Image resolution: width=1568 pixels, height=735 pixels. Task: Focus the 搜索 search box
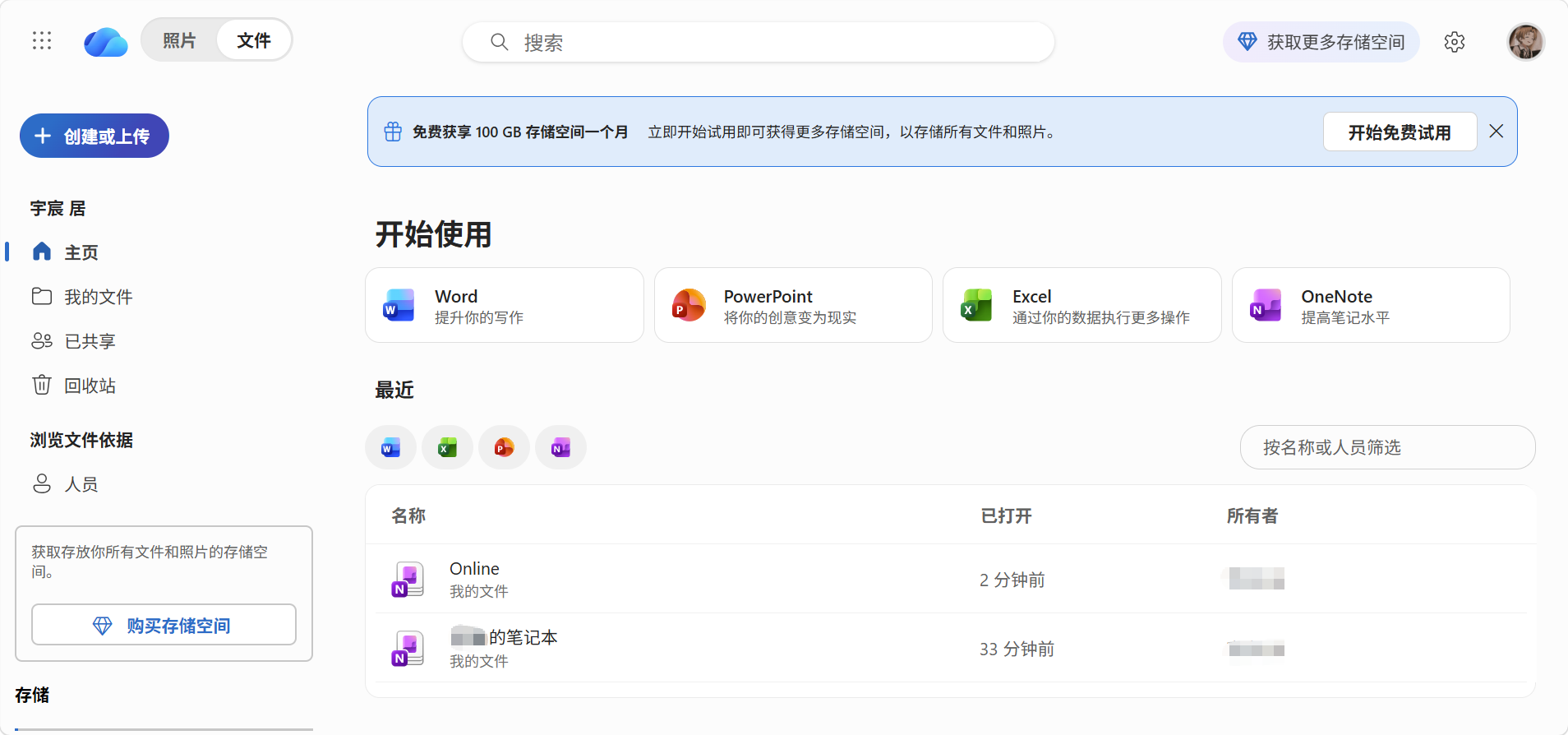[758, 42]
